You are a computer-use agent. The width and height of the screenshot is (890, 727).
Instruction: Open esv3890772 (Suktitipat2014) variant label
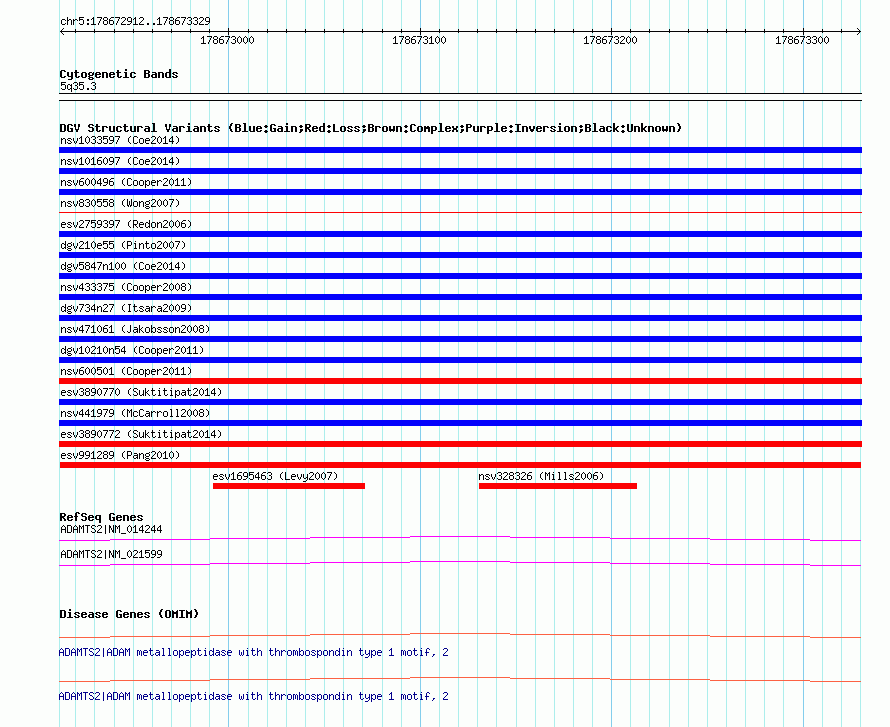coord(141,434)
